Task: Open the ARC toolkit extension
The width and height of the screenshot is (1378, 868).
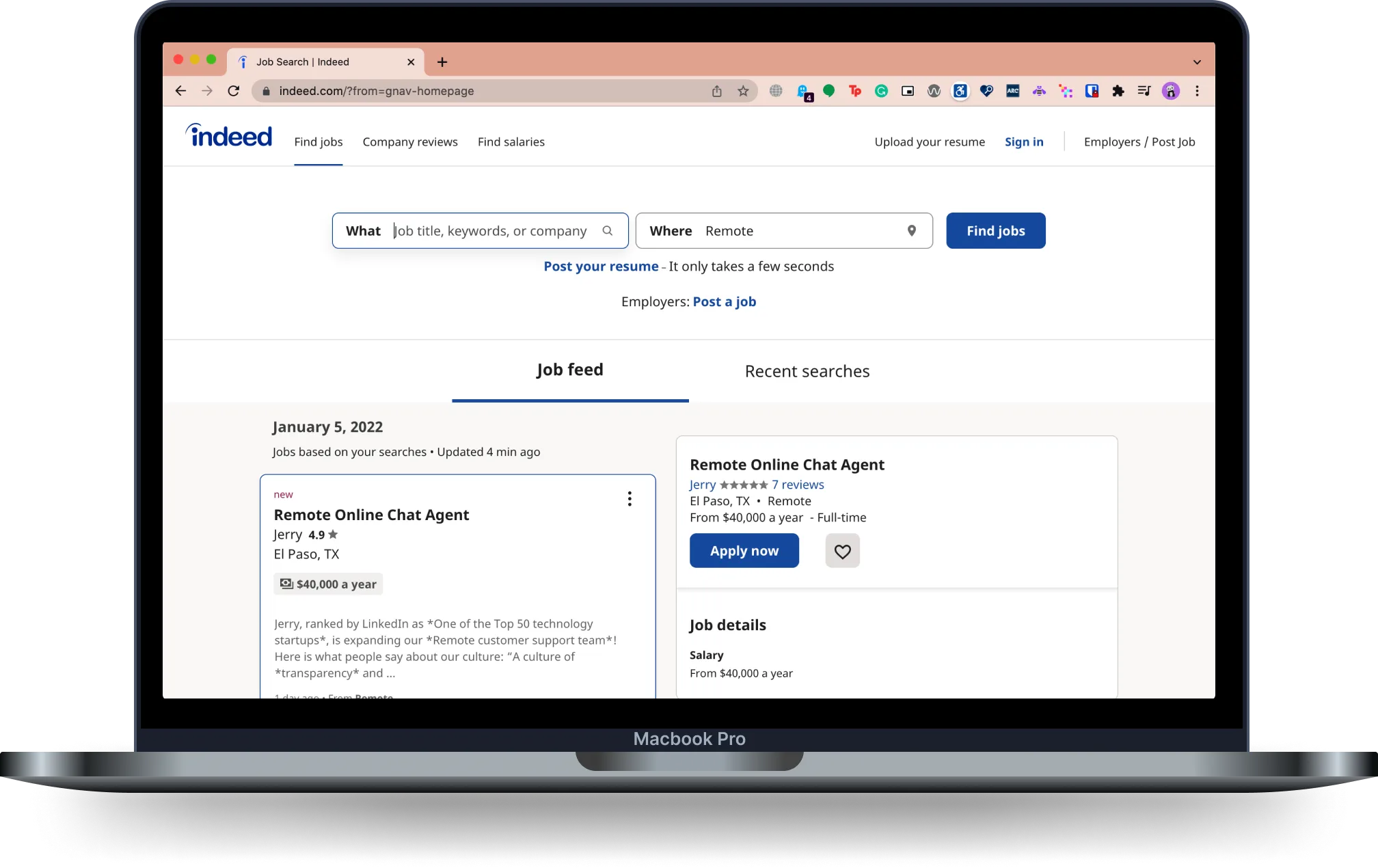Action: (x=1013, y=91)
